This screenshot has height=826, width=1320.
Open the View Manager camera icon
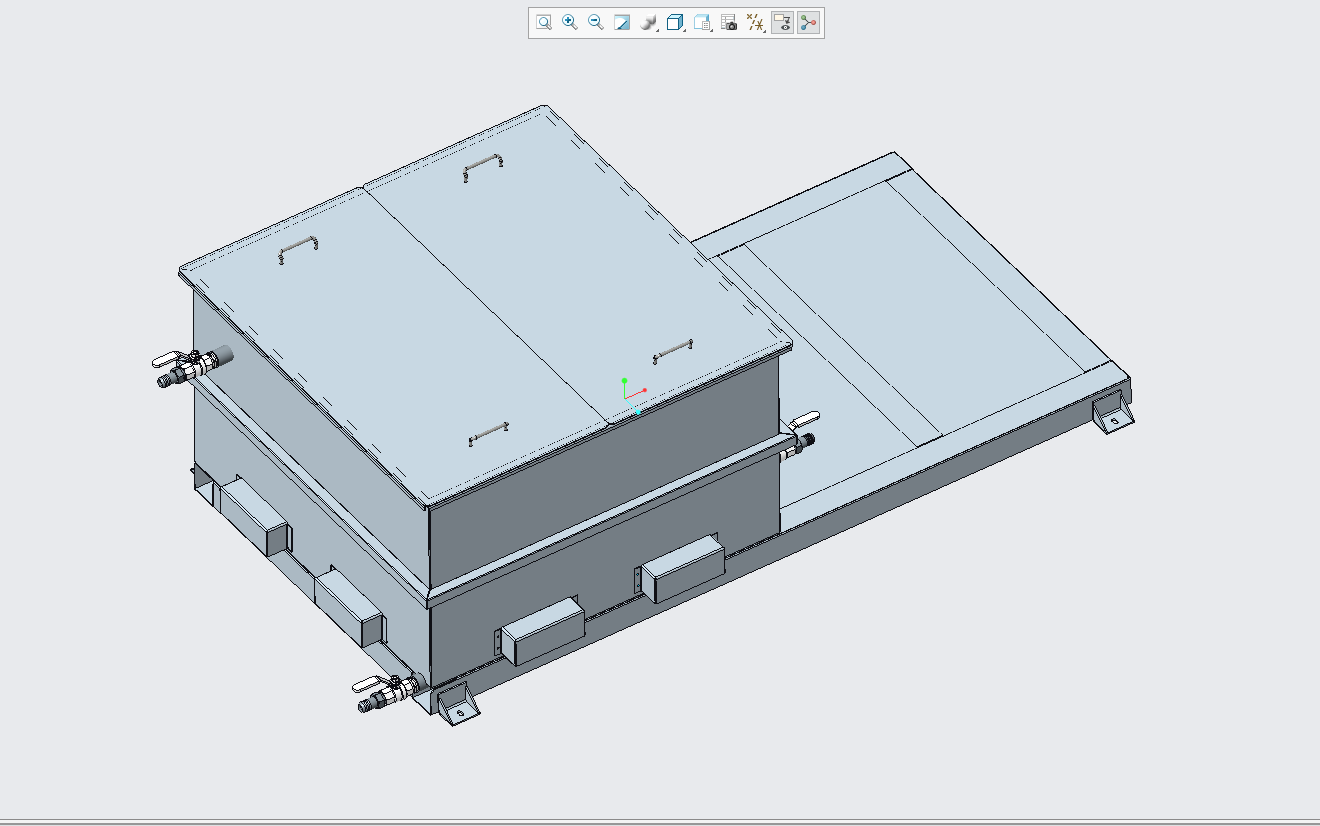point(729,22)
